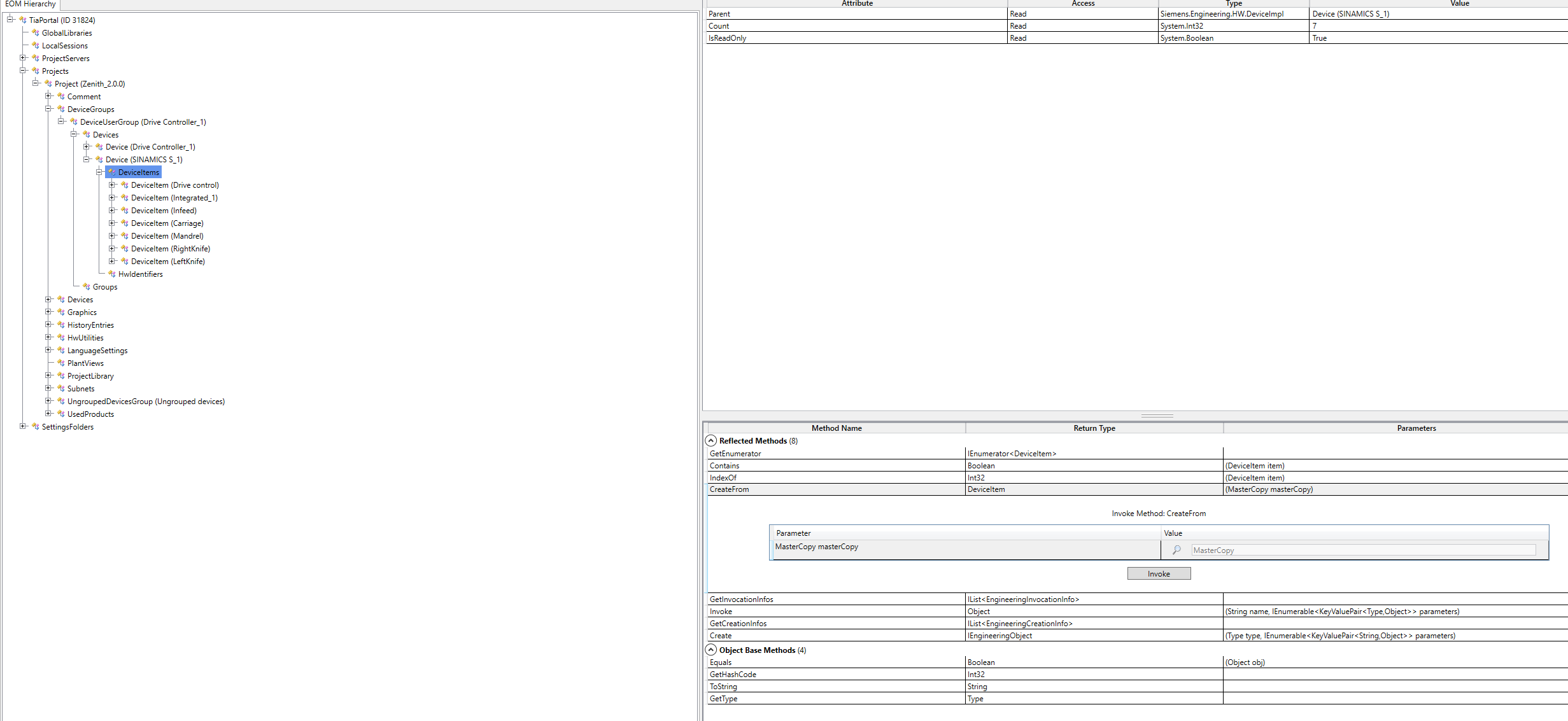Viewport: 1568px width, 721px height.
Task: Click the icon next to PlantViews node
Action: [x=61, y=363]
